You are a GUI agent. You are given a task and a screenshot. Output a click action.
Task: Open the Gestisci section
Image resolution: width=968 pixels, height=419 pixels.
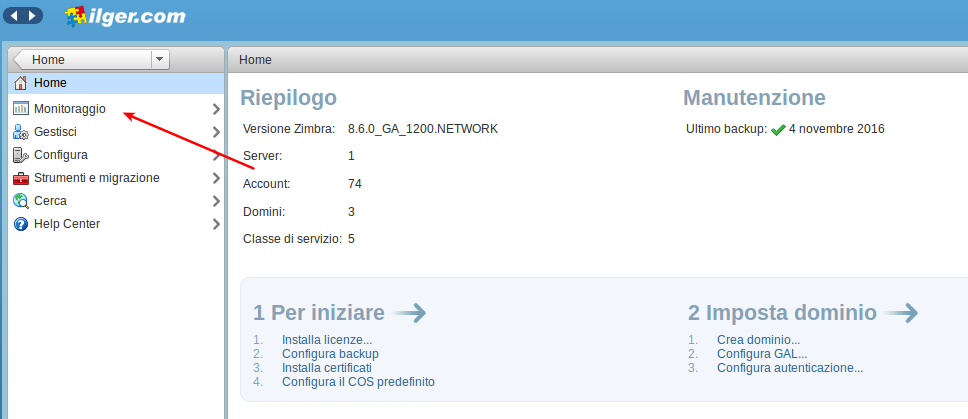(116, 132)
